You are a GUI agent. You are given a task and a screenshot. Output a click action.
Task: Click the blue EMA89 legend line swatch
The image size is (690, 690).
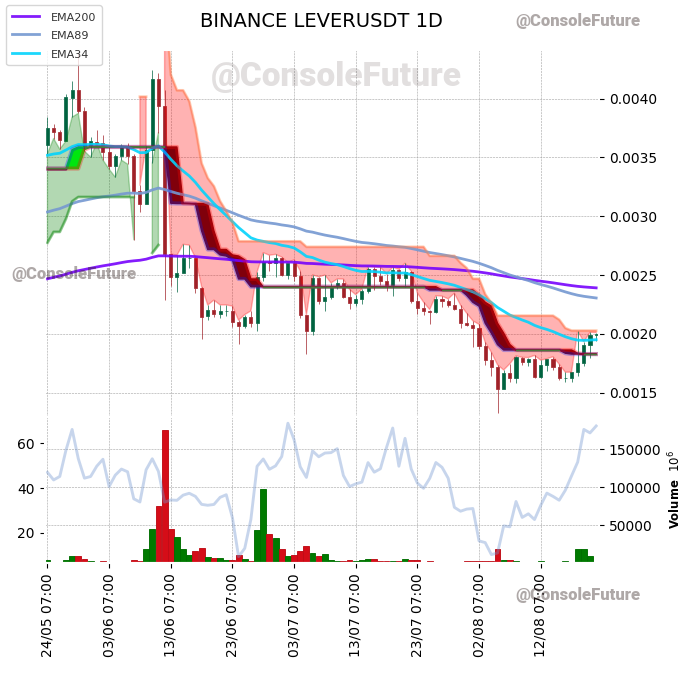26,35
